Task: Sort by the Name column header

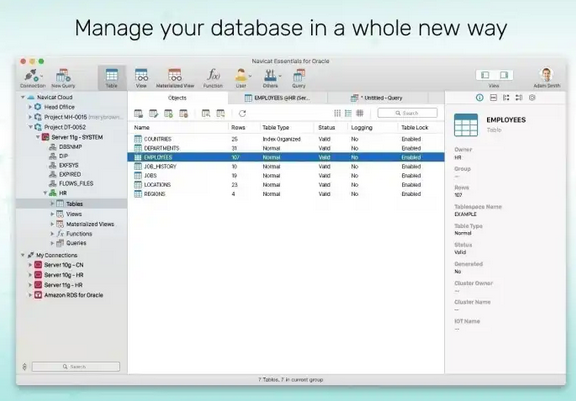Action: click(x=142, y=127)
